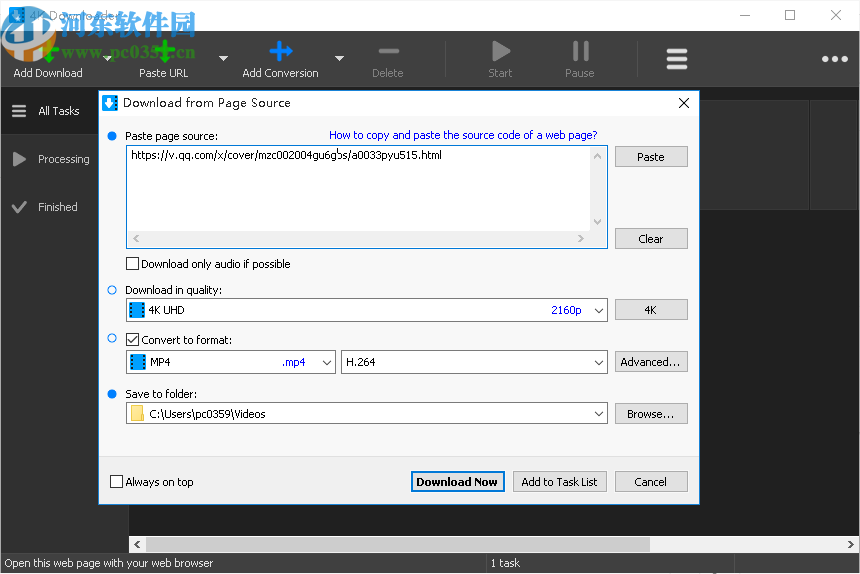The width and height of the screenshot is (860, 574).
Task: Click the text box scroll down arrow
Action: point(597,222)
